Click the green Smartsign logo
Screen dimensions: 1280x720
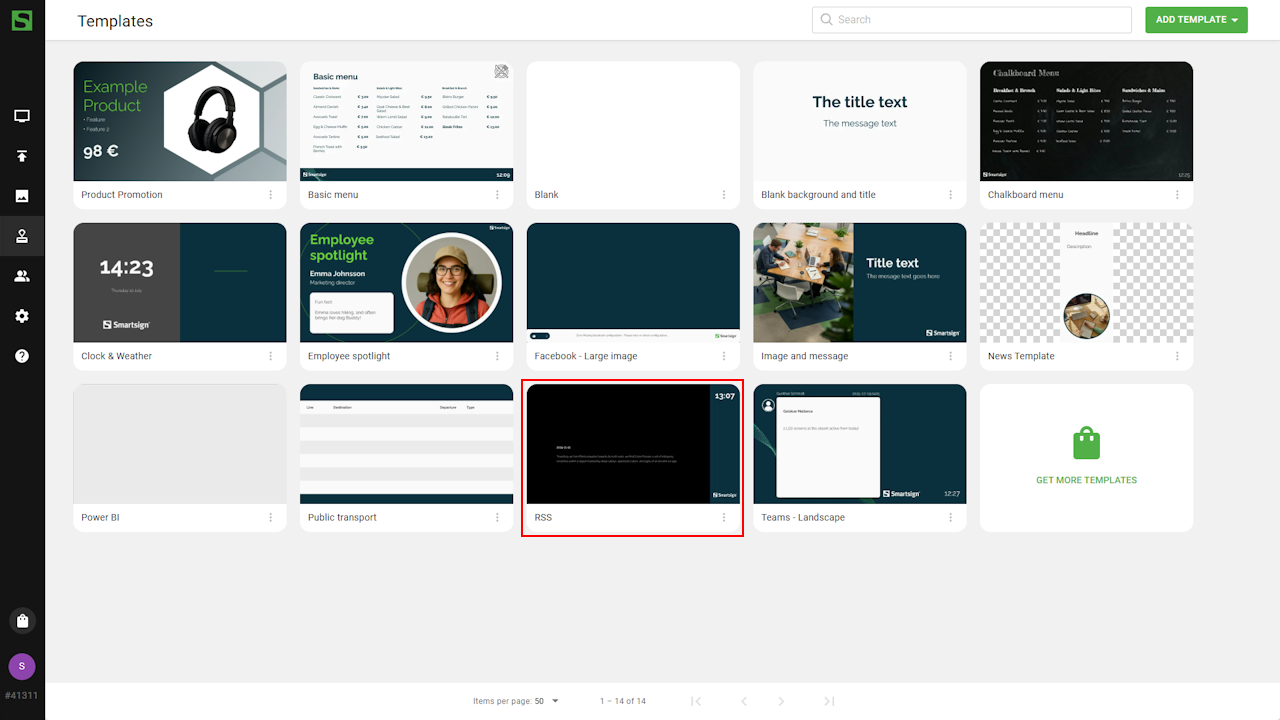pos(22,20)
